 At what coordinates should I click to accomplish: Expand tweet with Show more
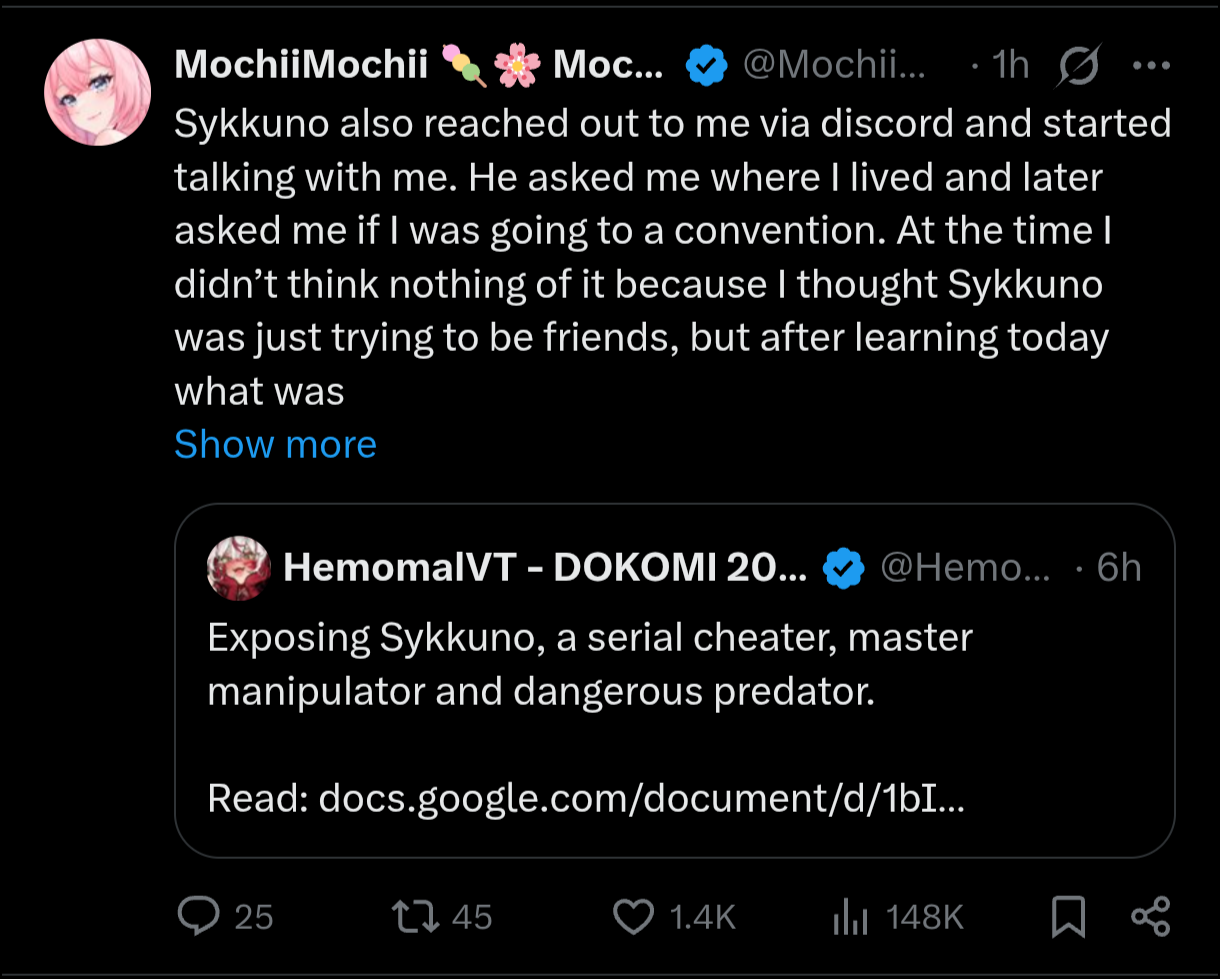click(x=275, y=444)
